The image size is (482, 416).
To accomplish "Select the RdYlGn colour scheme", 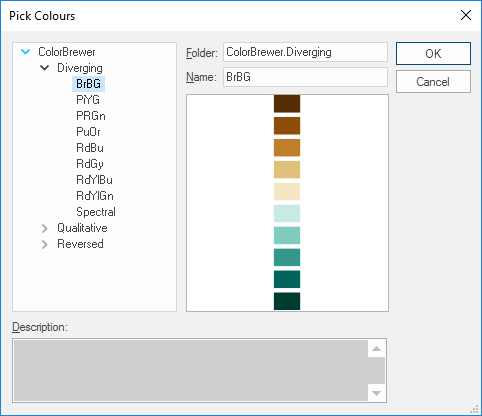I will tap(95, 196).
